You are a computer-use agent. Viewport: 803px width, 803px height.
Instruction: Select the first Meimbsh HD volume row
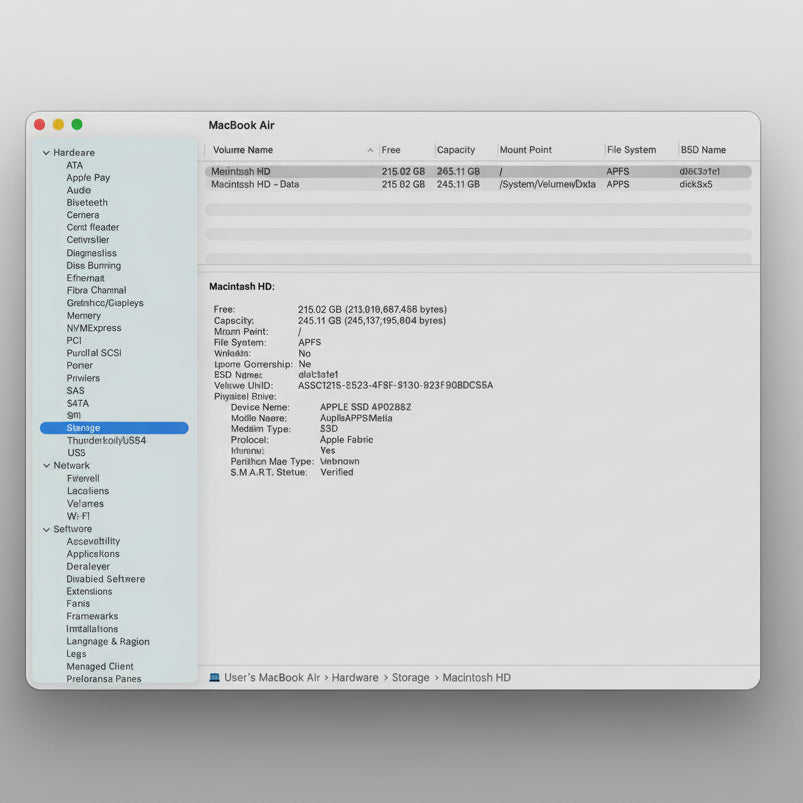pyautogui.click(x=478, y=172)
